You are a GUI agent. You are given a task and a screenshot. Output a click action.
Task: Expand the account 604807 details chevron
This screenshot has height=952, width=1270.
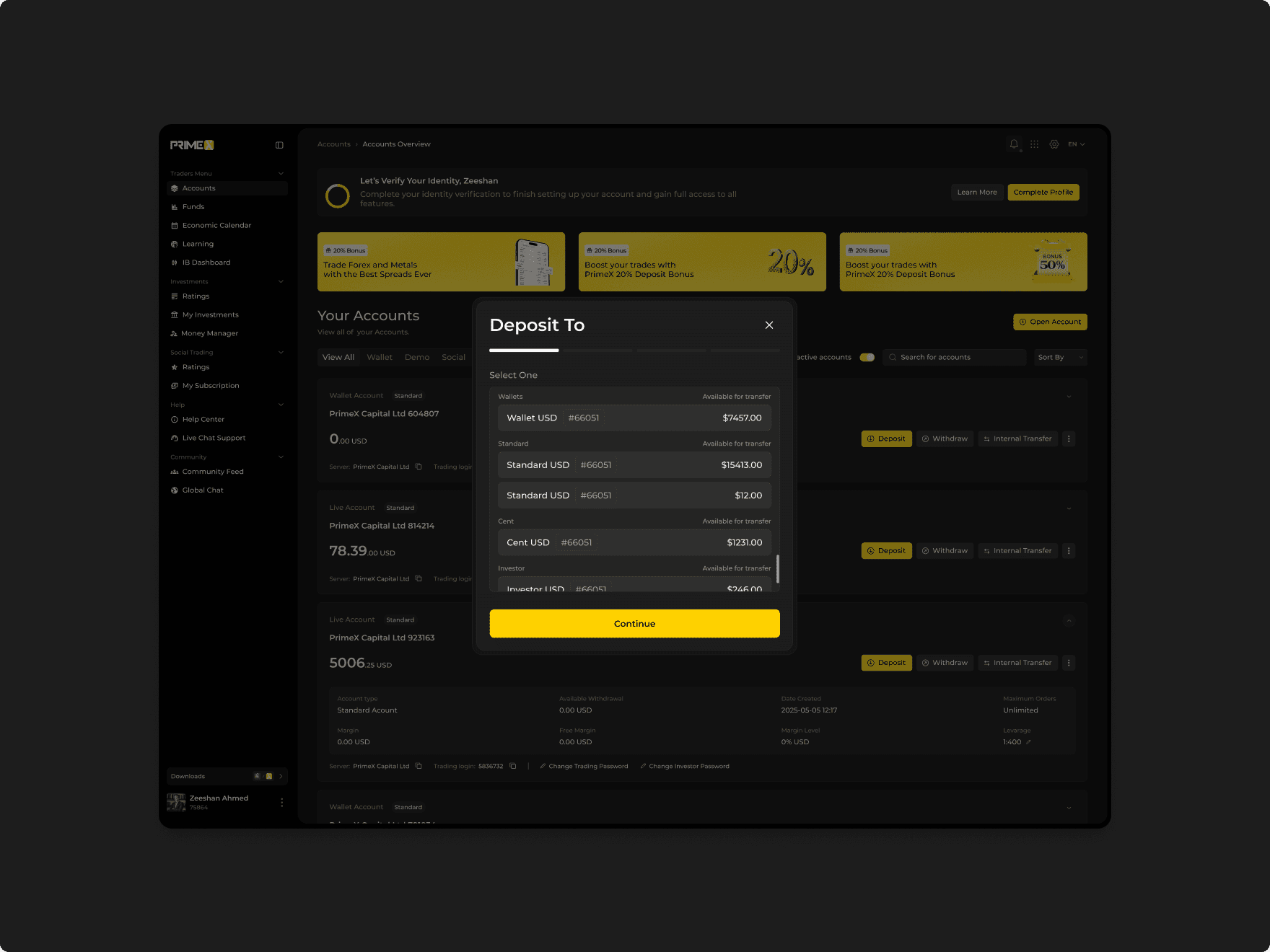[1069, 396]
